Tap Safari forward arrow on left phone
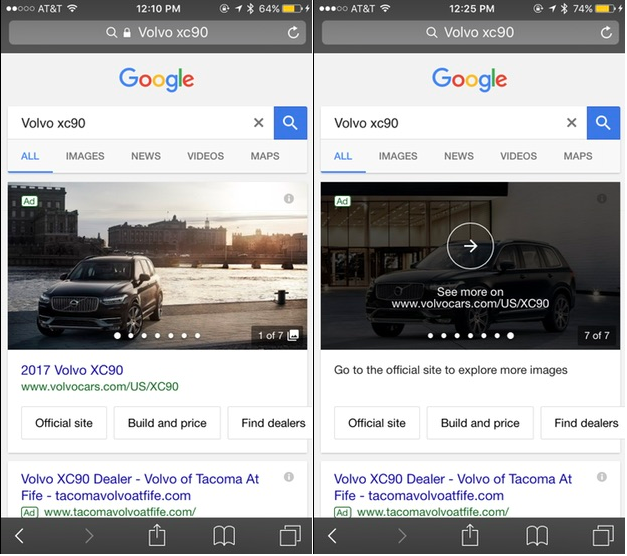The height and width of the screenshot is (556, 627). click(x=89, y=536)
